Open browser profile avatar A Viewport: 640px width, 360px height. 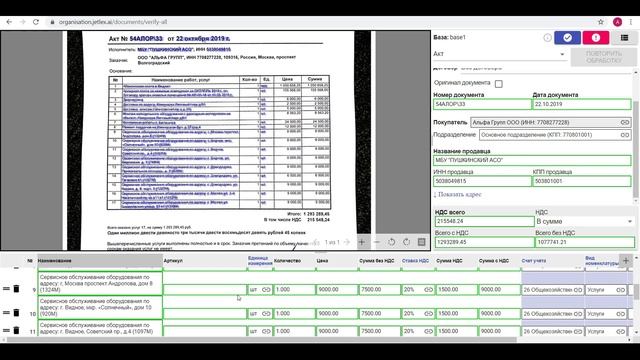(x=617, y=22)
